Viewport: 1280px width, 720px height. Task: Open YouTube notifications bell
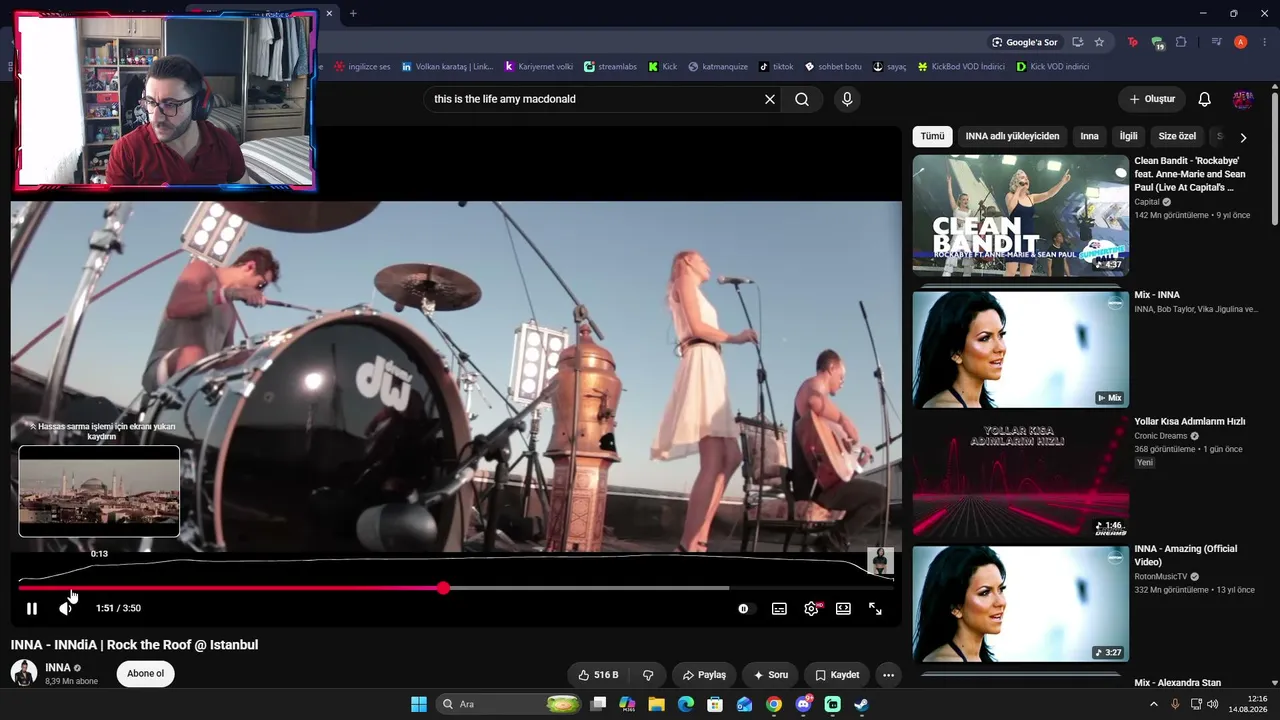(1205, 99)
